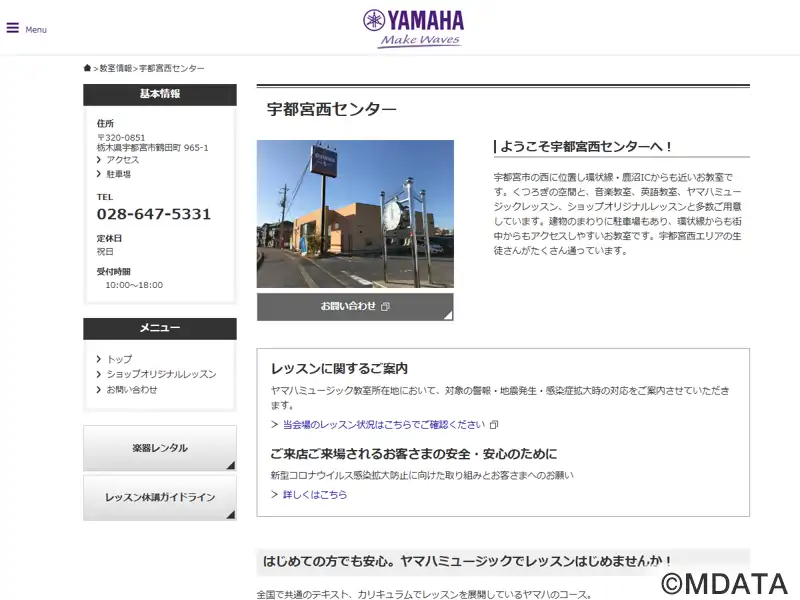800x600 pixels.
Task: Open 教室情報 breadcrumb link
Action: point(115,68)
